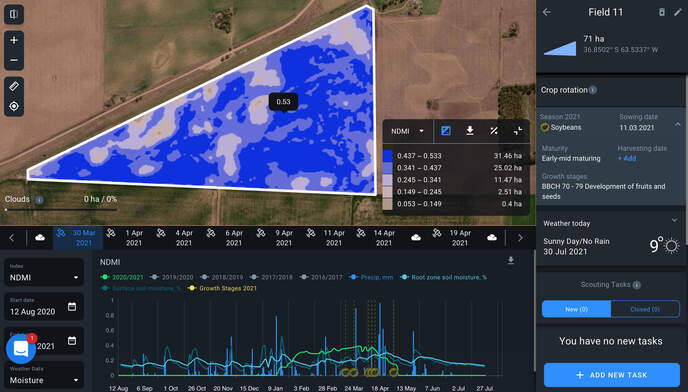The width and height of the screenshot is (688, 392).
Task: Add a harvesting date link
Action: [x=627, y=158]
